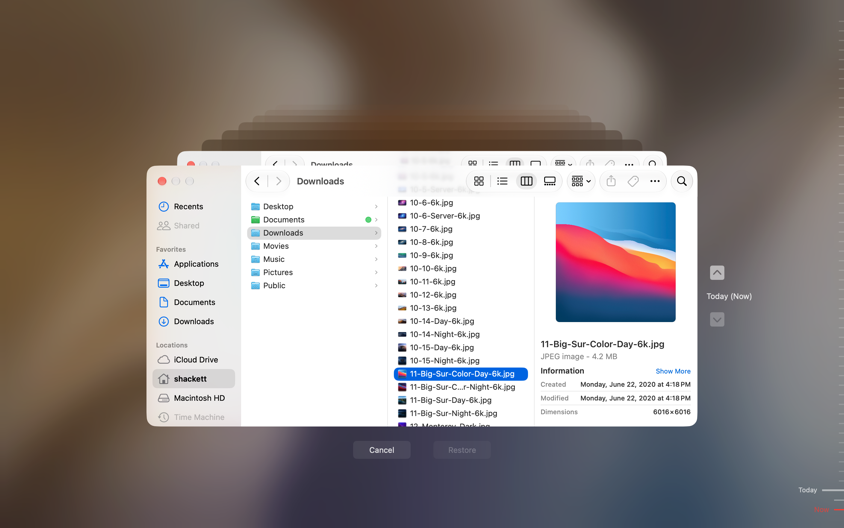Select Movies folder in the column list
Image resolution: width=844 pixels, height=528 pixels.
point(314,246)
